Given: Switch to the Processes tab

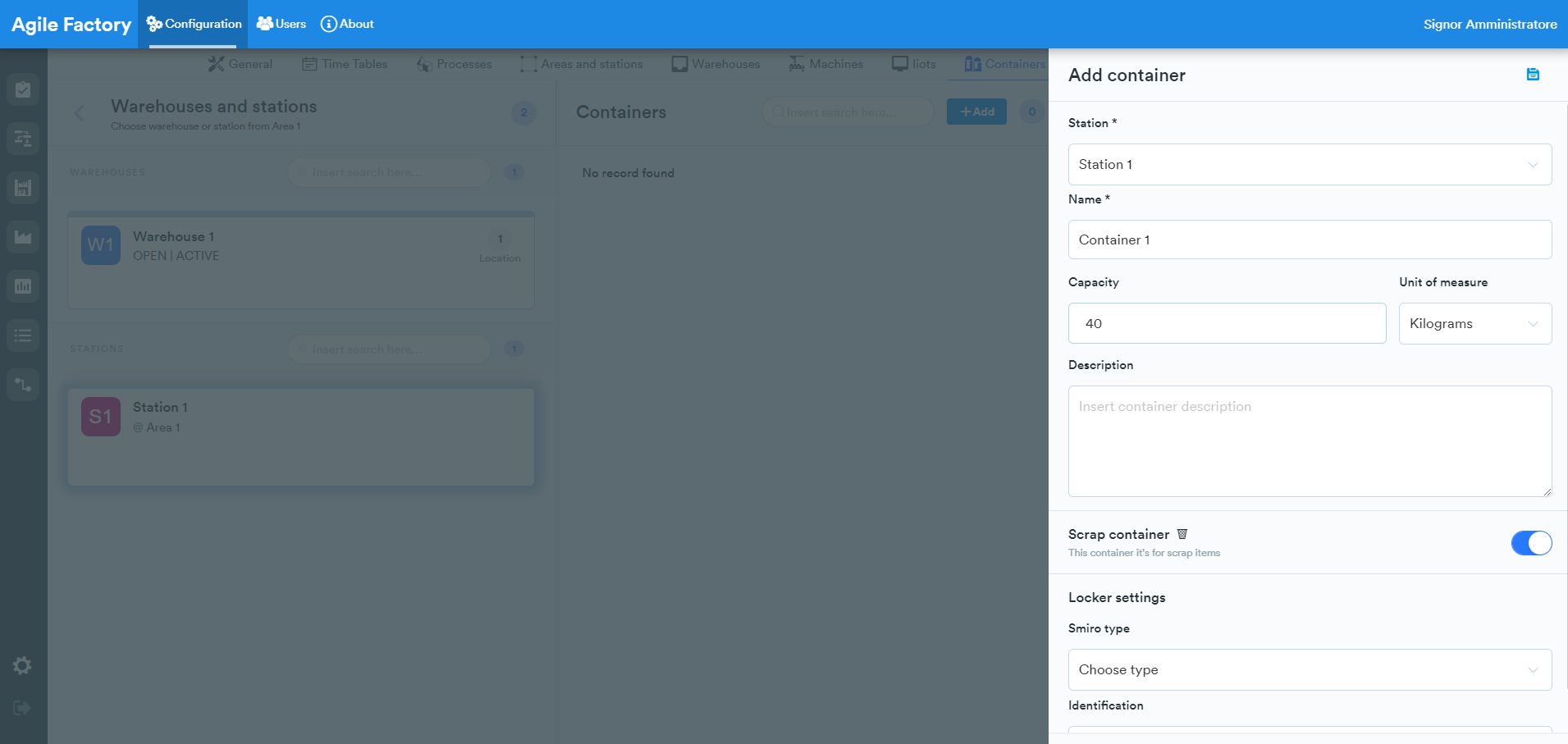Looking at the screenshot, I should 455,64.
